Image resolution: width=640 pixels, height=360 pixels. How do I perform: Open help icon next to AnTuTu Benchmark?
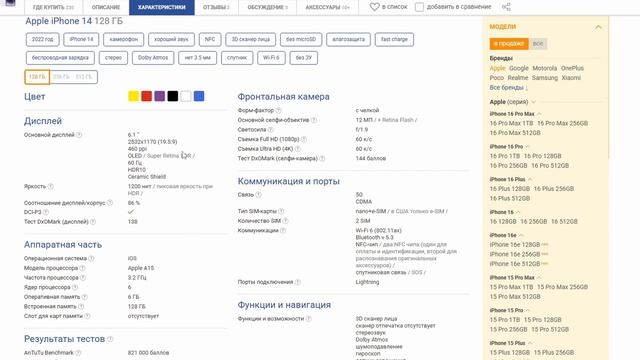(78, 353)
